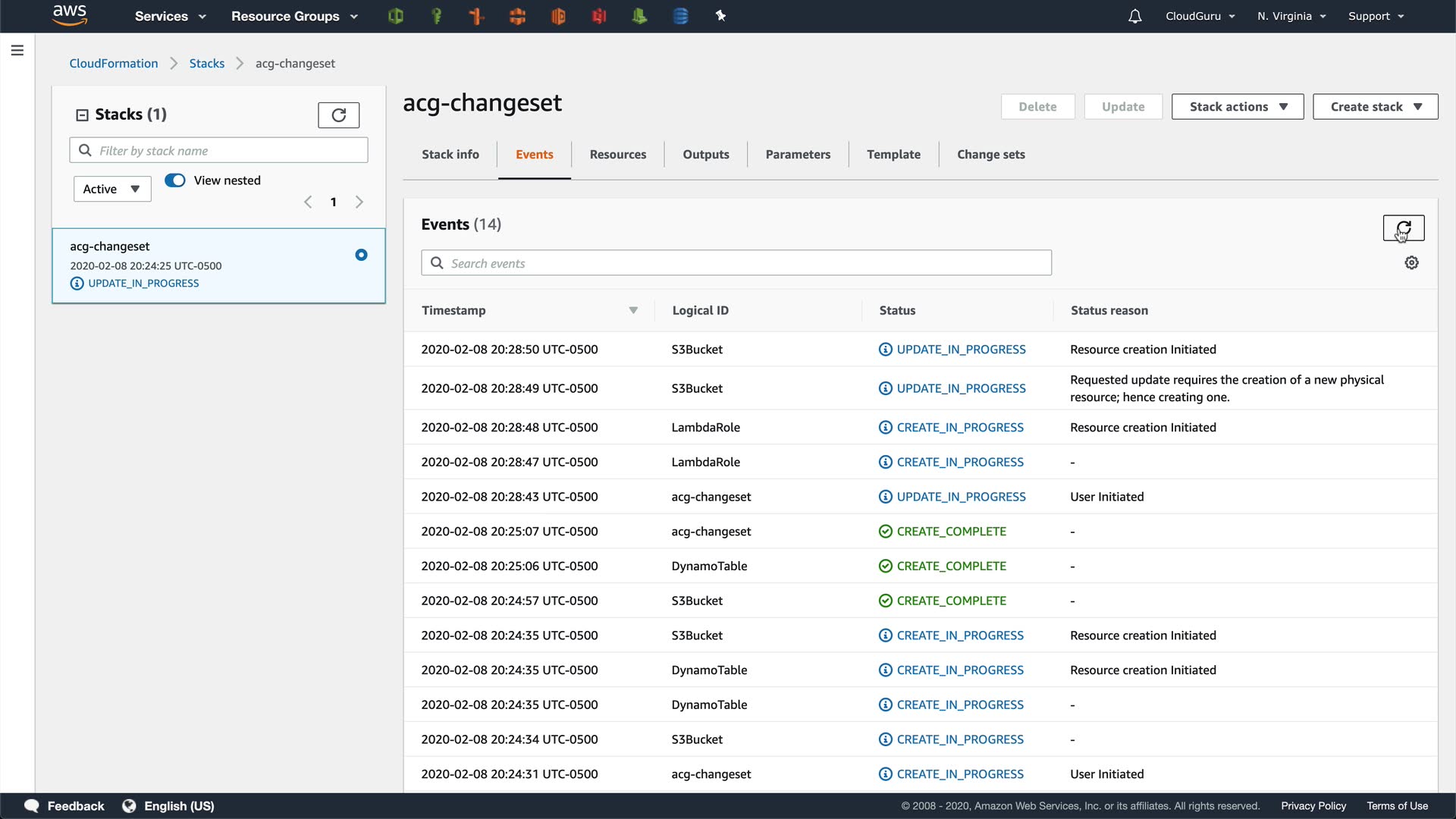Refresh the Stacks list
Screen dimensions: 1456x819
pyautogui.click(x=338, y=115)
